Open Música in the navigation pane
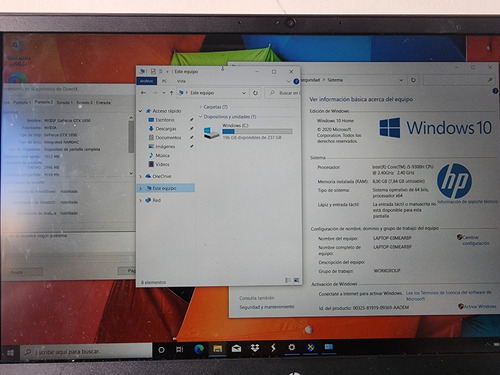 (159, 155)
